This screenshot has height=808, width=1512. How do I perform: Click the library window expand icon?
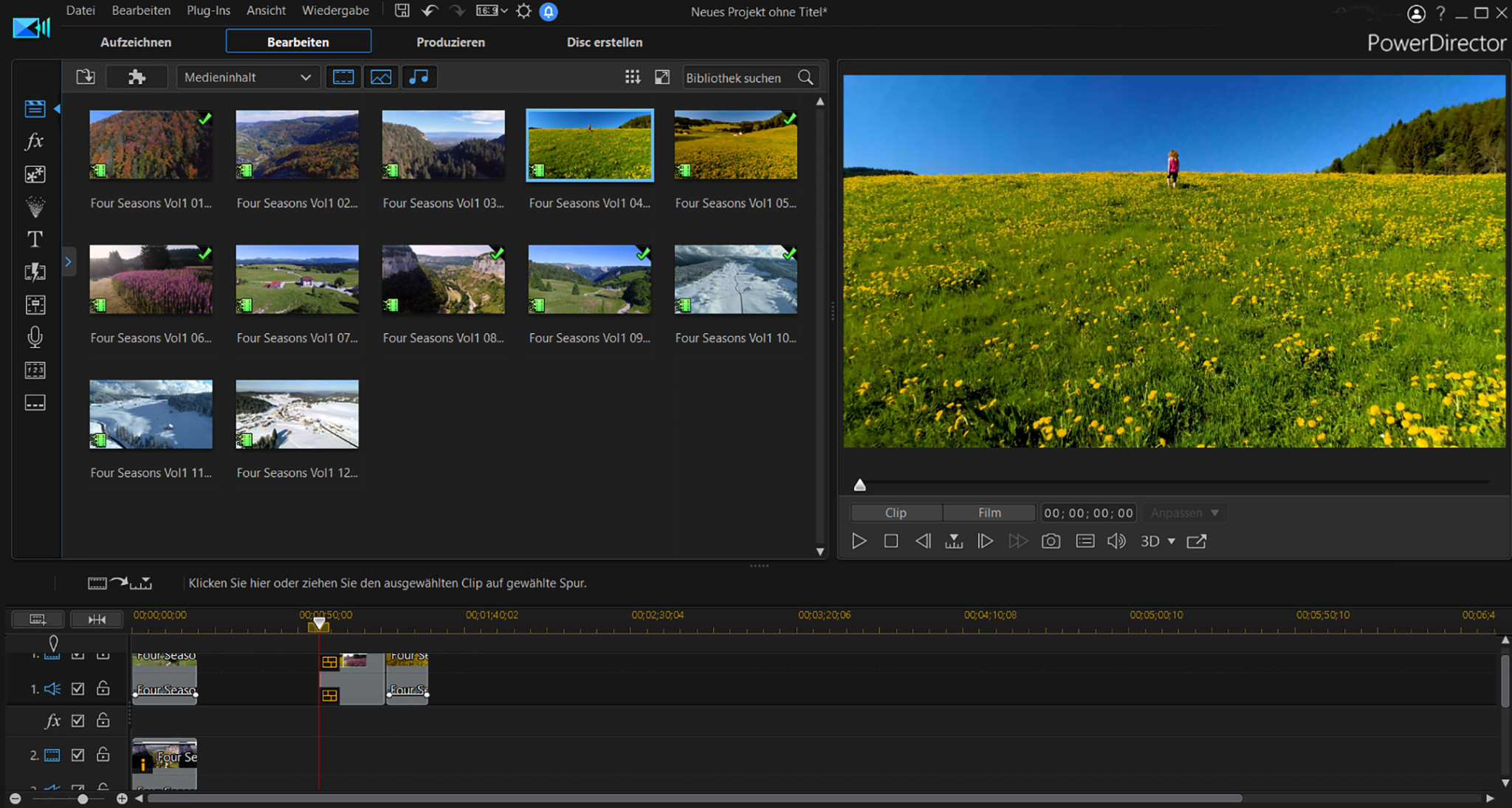tap(662, 77)
